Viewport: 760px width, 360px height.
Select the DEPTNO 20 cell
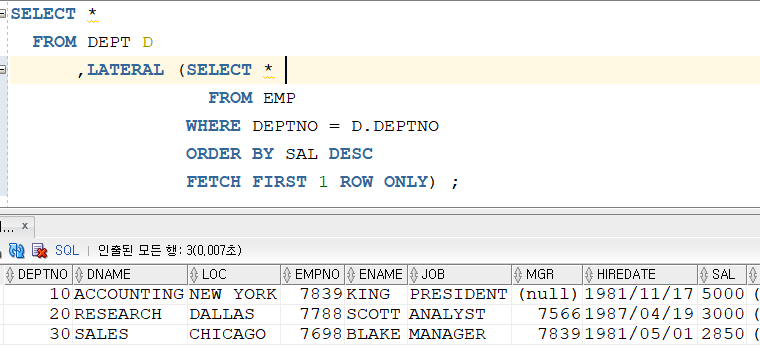pos(38,314)
